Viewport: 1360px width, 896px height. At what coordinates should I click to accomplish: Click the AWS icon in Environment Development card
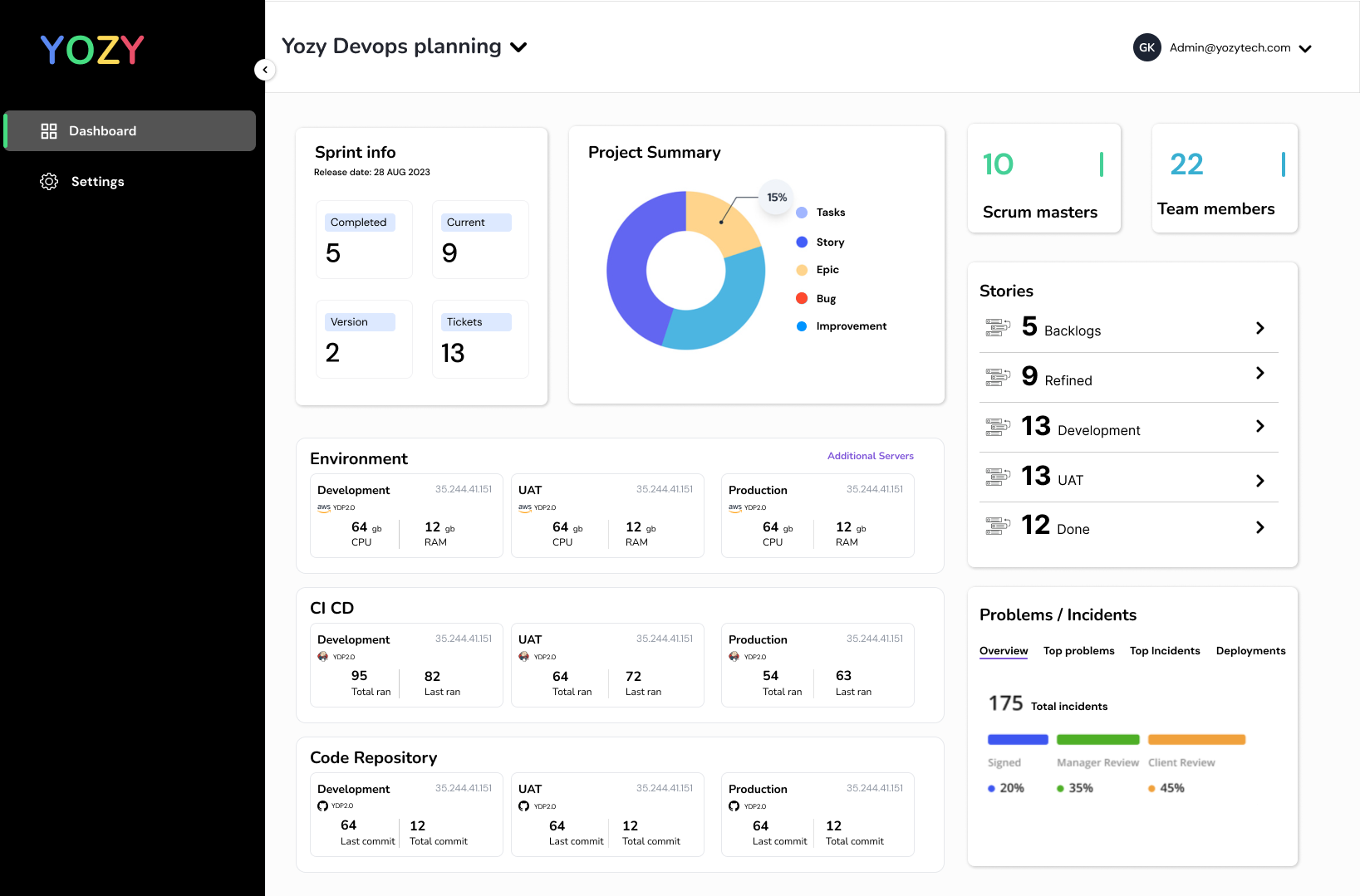click(x=324, y=507)
